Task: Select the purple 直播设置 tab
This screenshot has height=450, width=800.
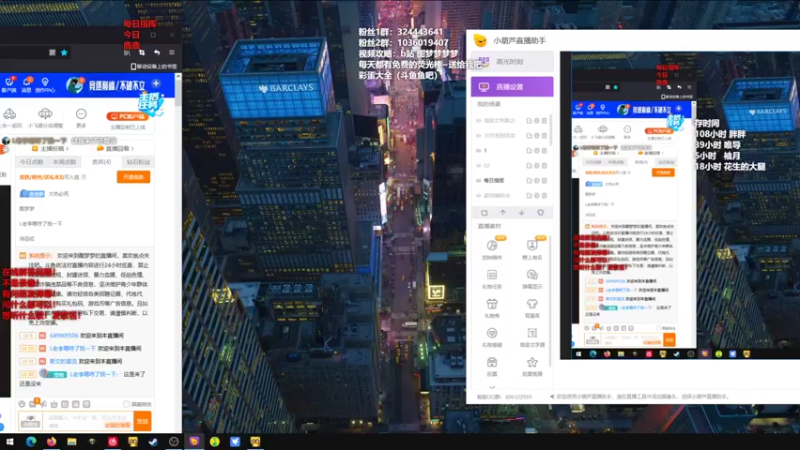Action: click(512, 87)
